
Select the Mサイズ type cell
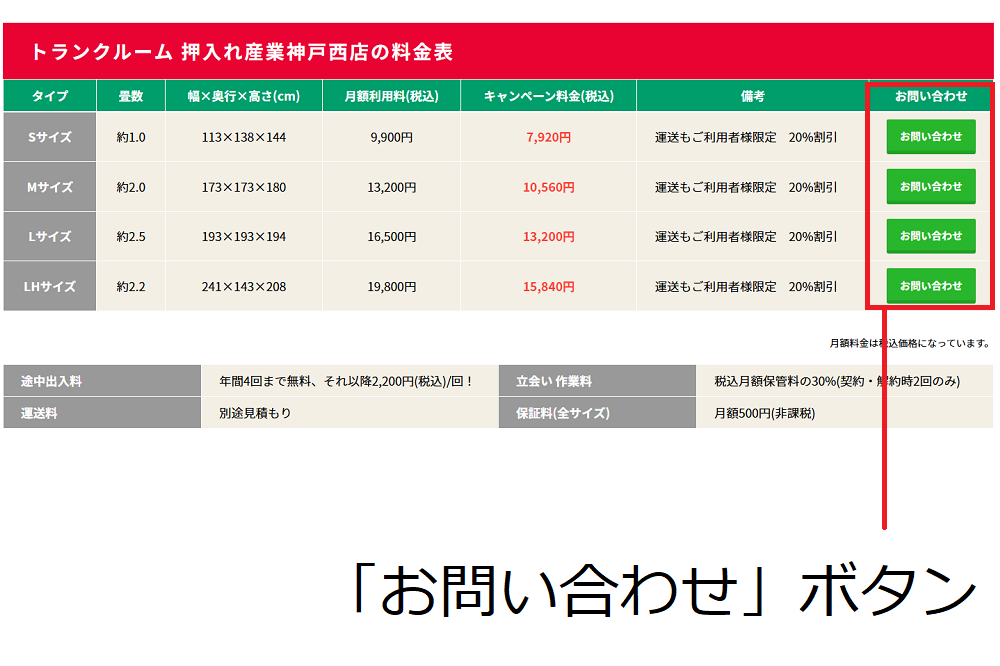pyautogui.click(x=50, y=187)
